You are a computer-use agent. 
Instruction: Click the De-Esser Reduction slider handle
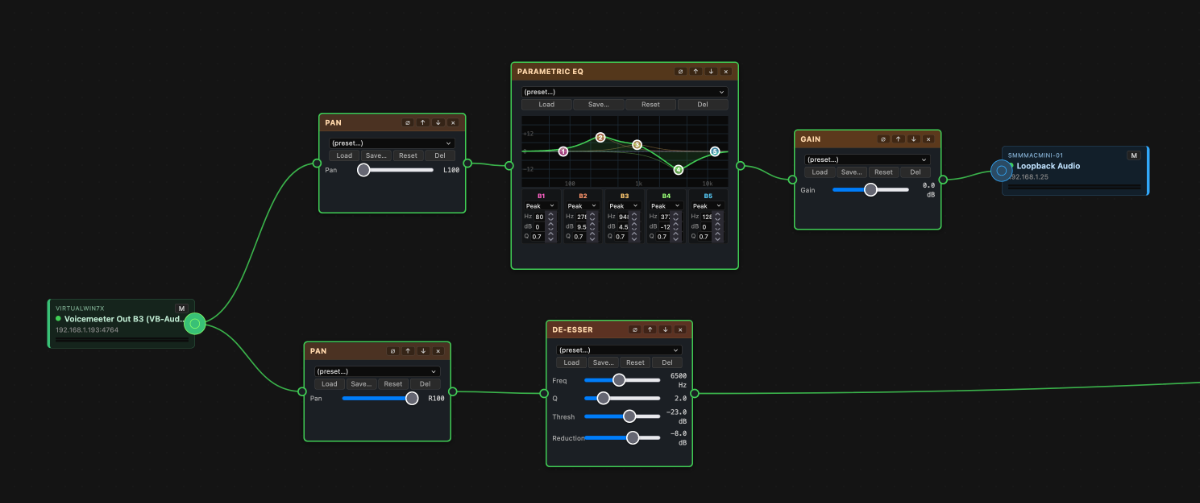coord(633,437)
